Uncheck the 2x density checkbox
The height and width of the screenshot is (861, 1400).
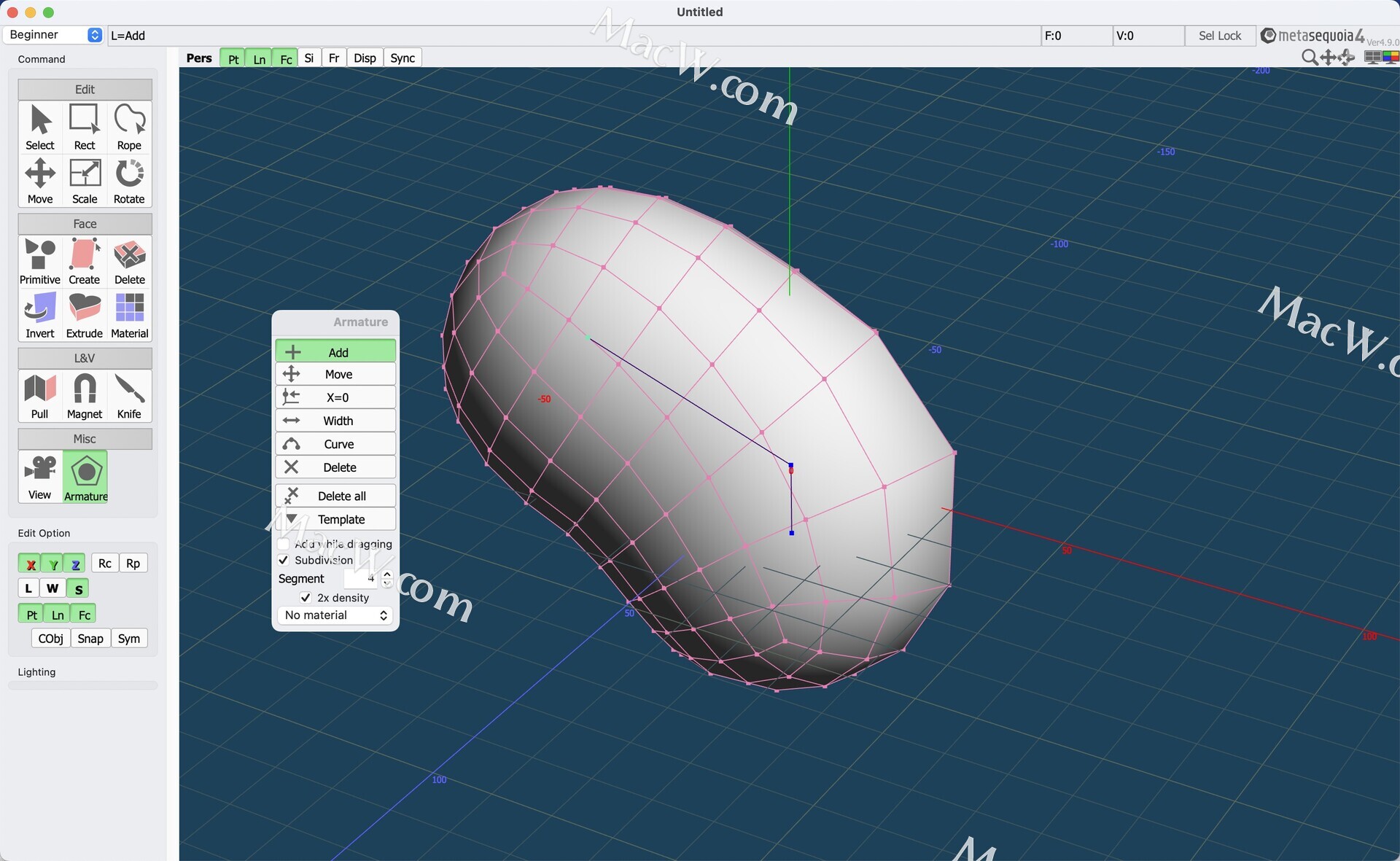(x=306, y=598)
